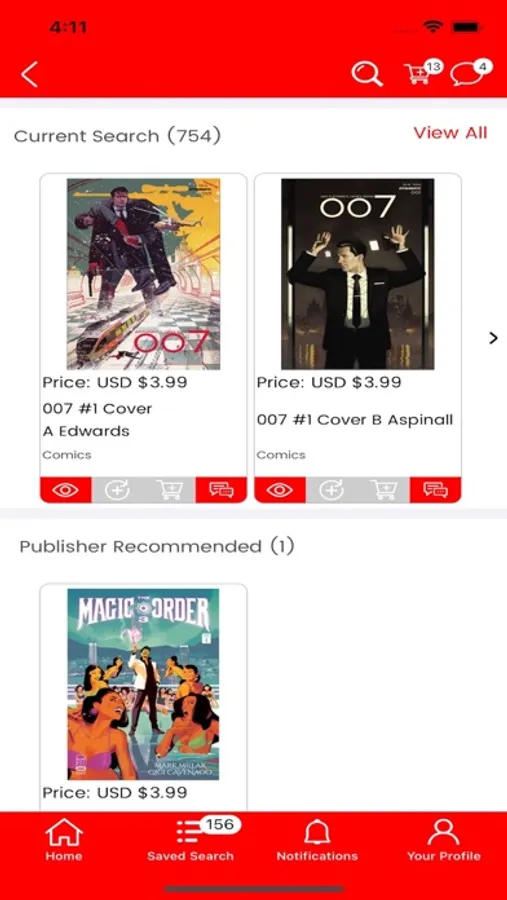
Task: Toggle eye view on Cover B Aspinall
Action: (280, 490)
